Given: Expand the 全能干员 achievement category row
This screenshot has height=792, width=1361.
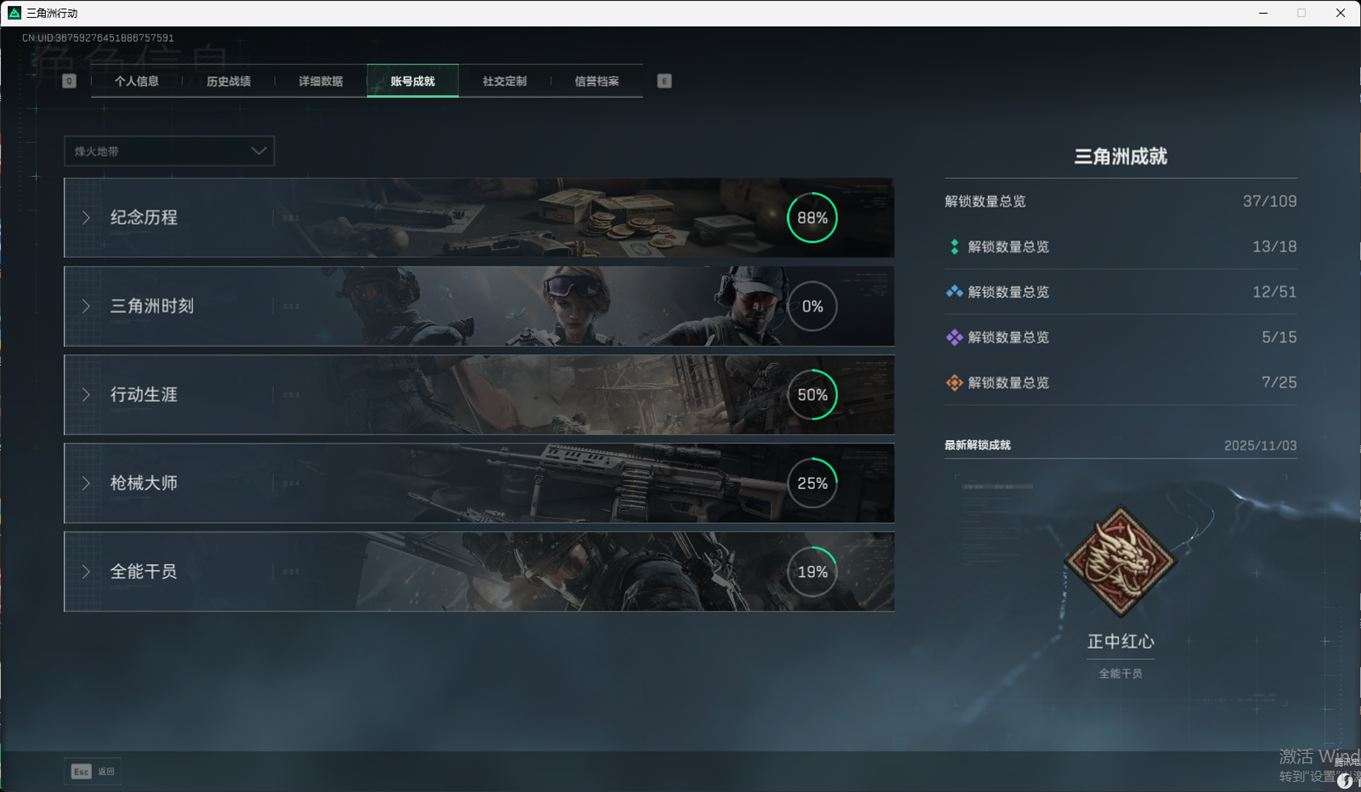Looking at the screenshot, I should (x=479, y=571).
